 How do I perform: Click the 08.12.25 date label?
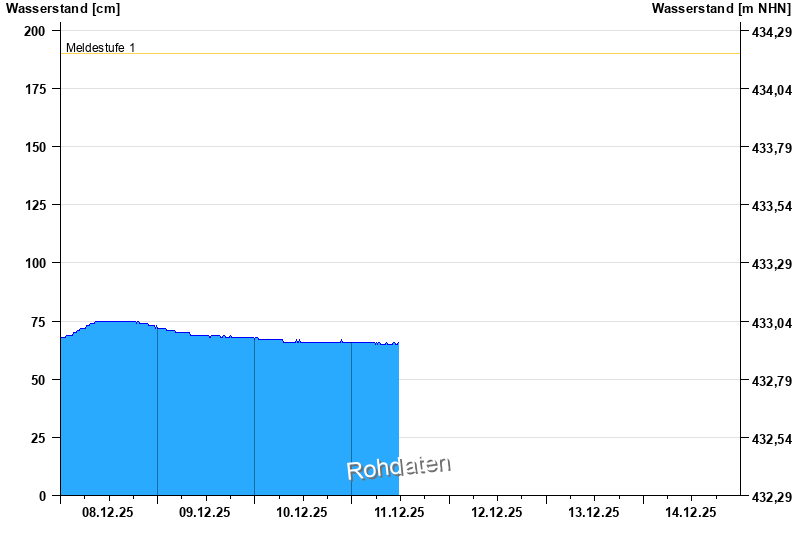point(108,512)
